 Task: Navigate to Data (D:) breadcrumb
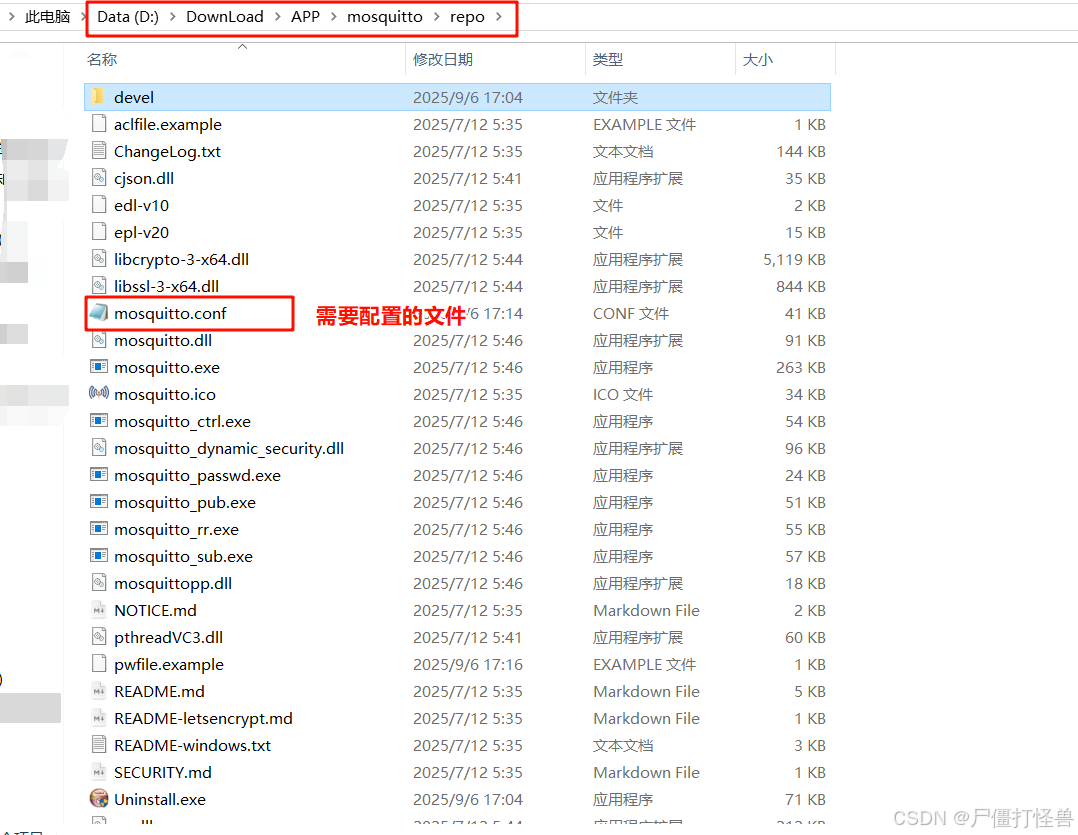(x=128, y=16)
